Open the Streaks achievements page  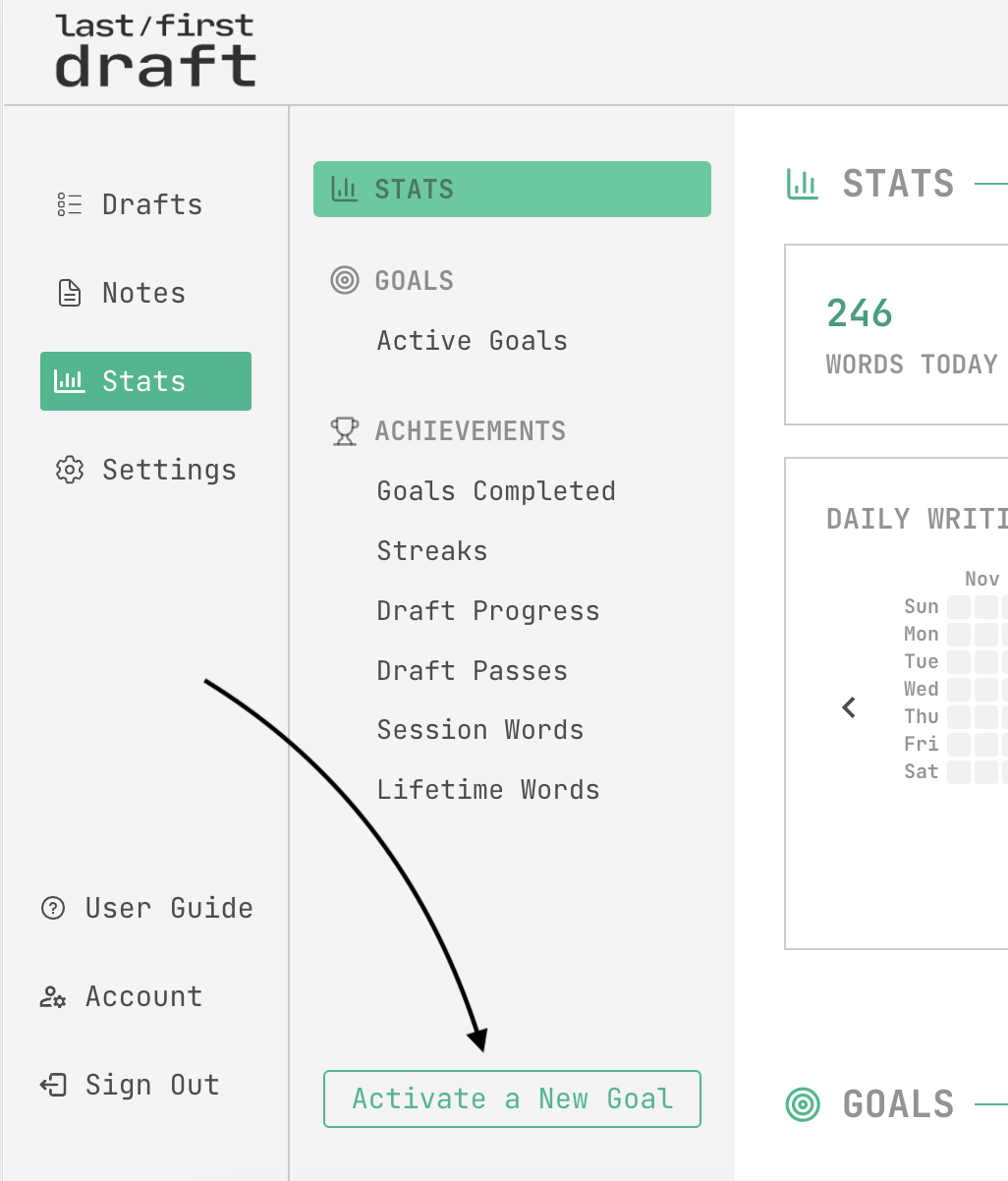pos(432,551)
